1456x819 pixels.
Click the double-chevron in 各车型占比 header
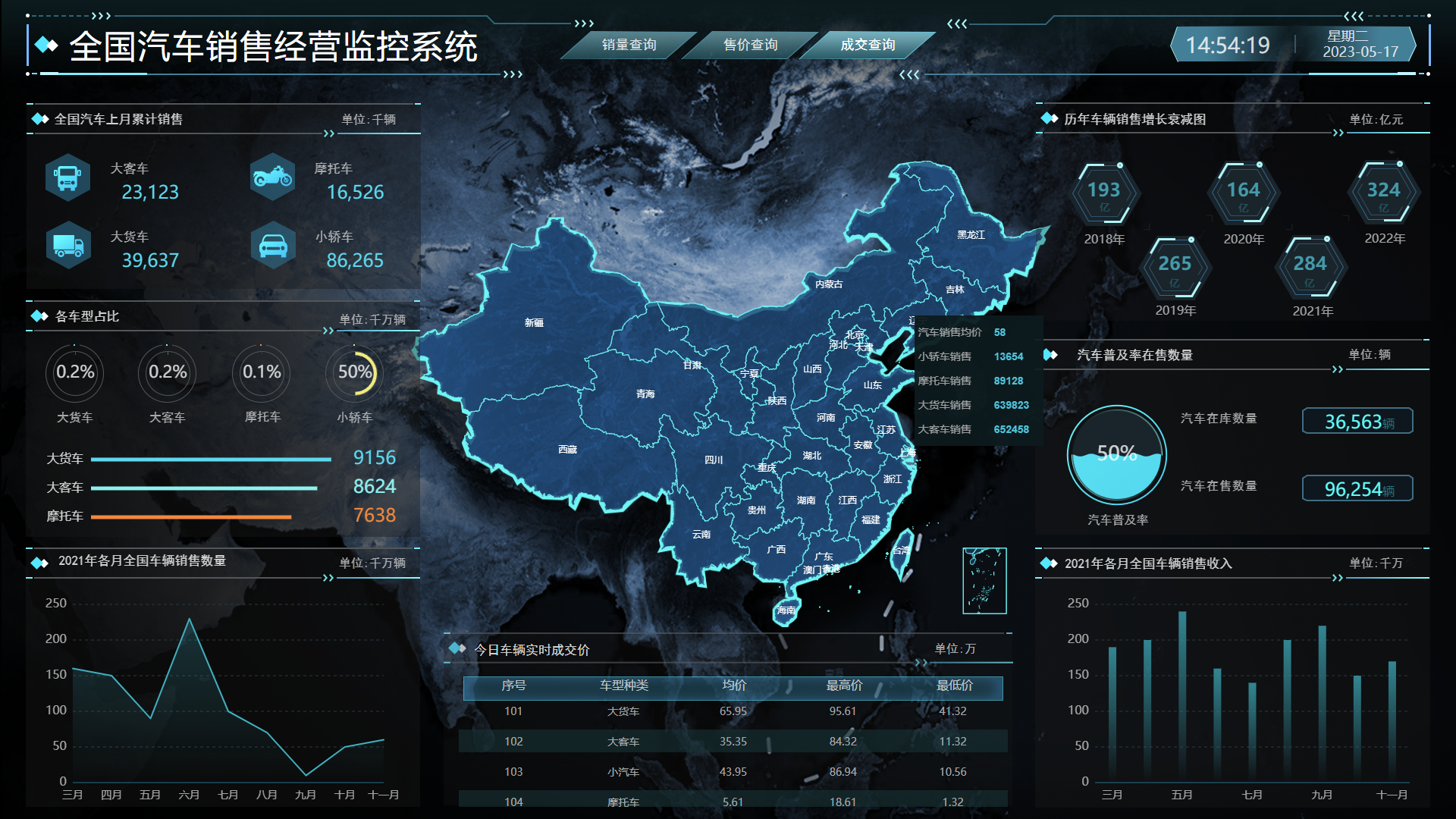coord(328,331)
